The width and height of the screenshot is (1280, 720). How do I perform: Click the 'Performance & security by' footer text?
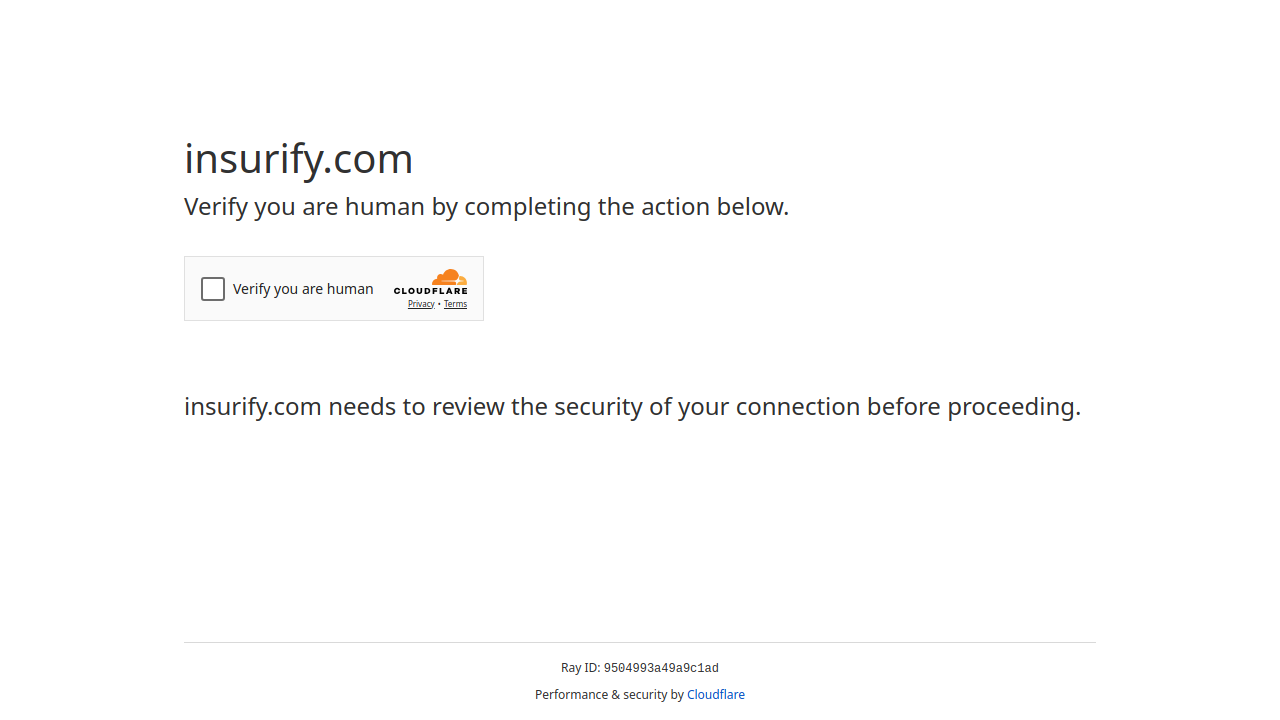(609, 695)
